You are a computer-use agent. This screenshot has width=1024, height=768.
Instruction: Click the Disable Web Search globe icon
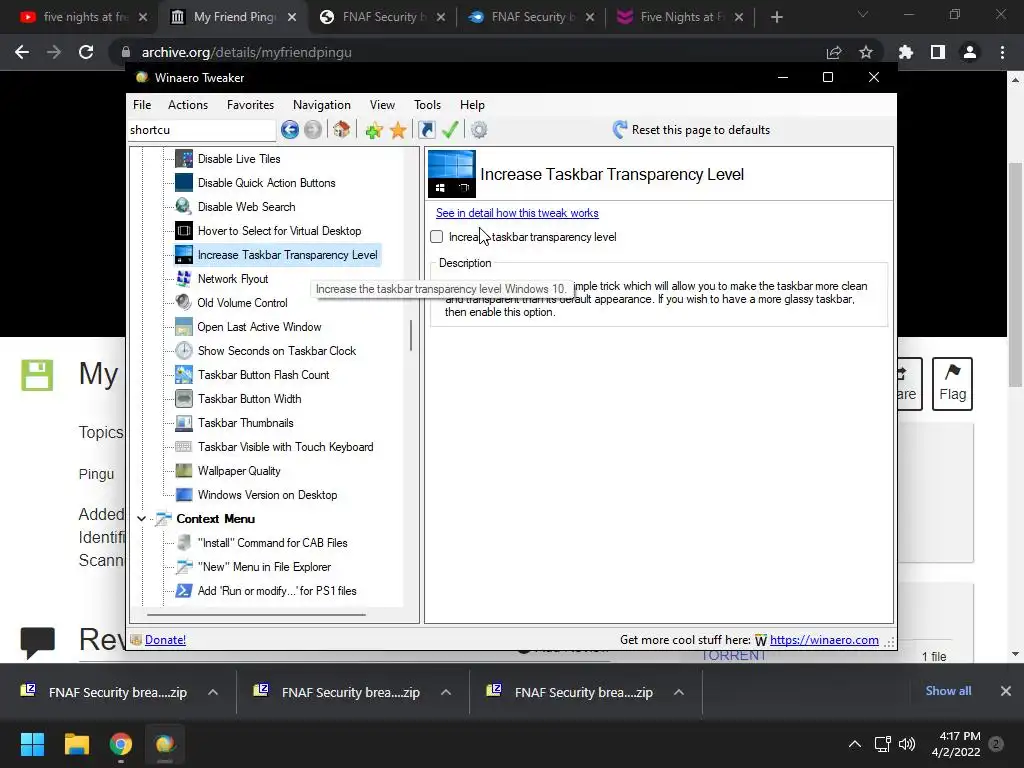(184, 207)
